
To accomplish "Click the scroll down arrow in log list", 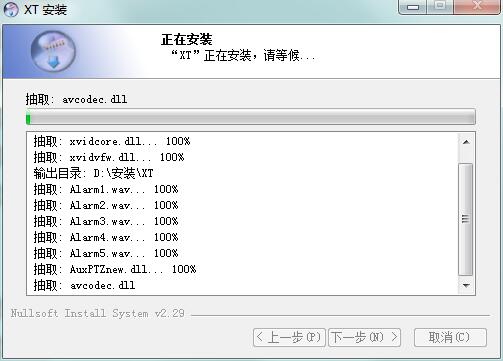I will (466, 286).
